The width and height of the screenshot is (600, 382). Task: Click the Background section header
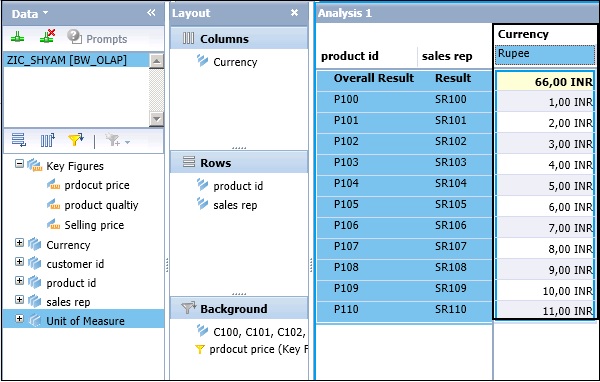click(x=239, y=309)
